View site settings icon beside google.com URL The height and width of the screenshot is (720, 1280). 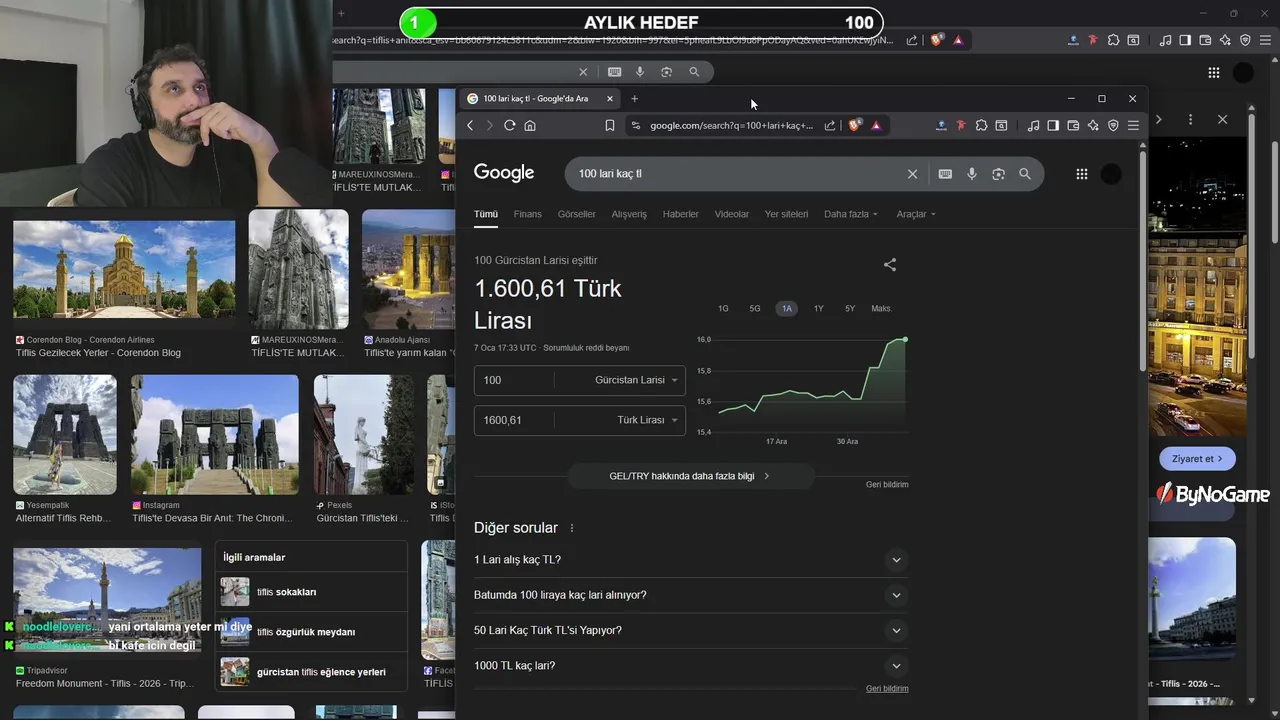[635, 125]
